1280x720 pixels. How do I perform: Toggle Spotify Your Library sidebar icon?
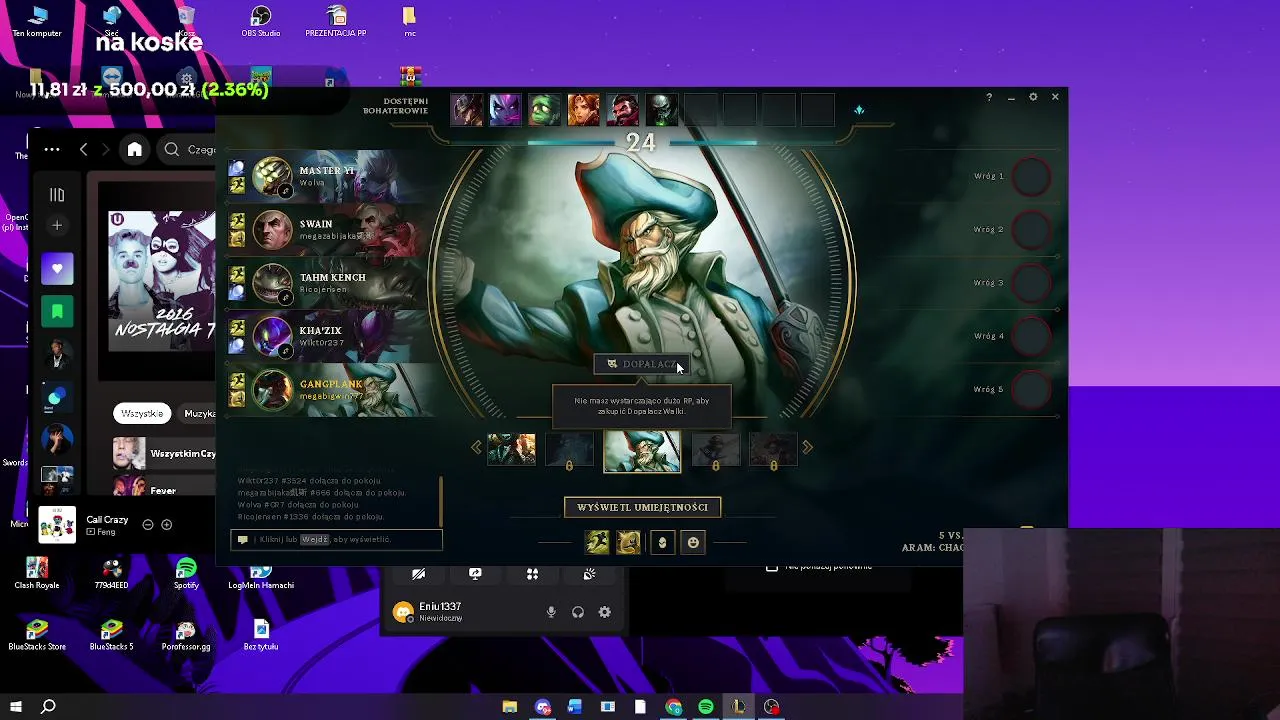pos(57,195)
